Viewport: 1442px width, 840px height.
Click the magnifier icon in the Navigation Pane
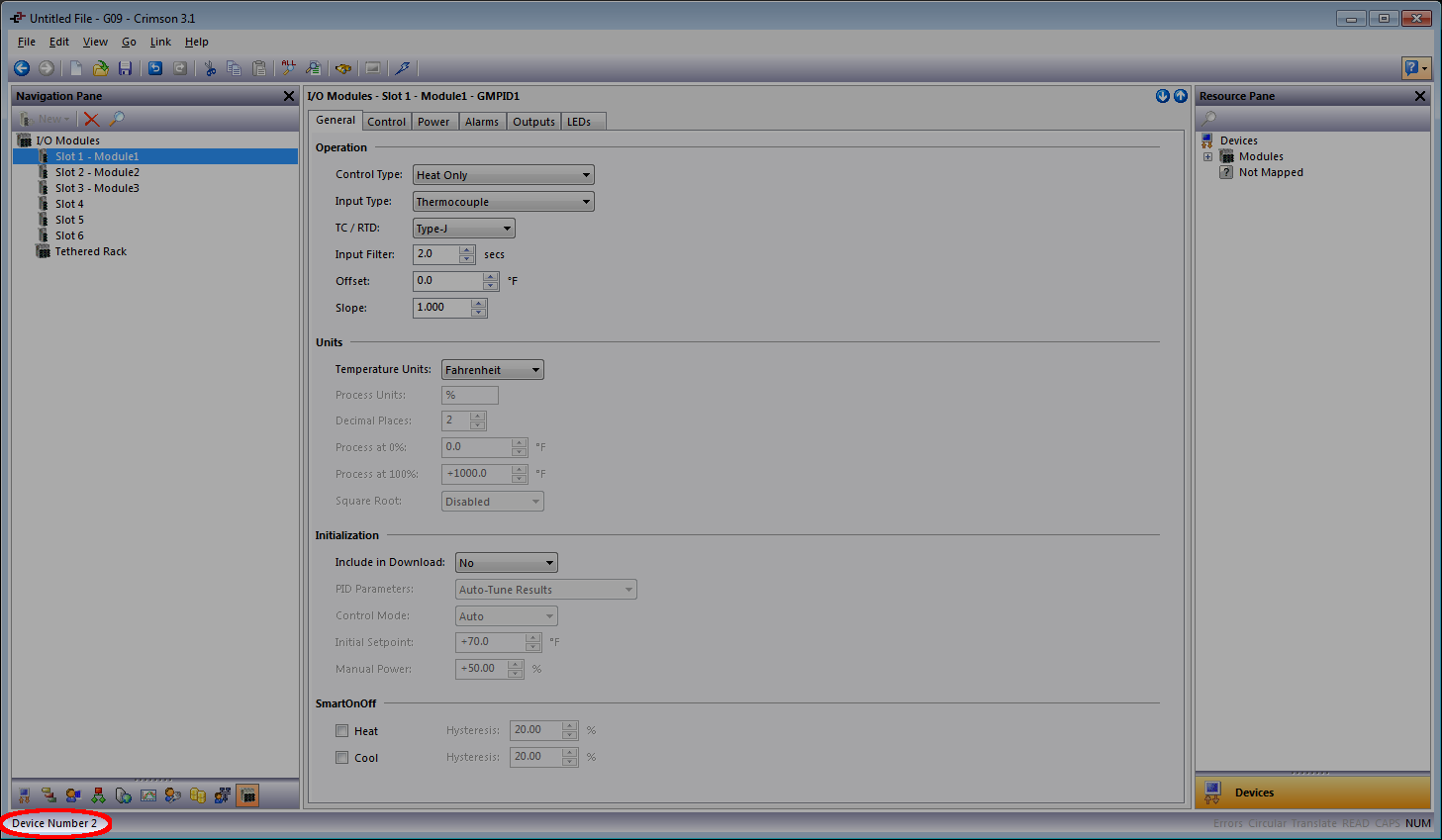(x=117, y=119)
